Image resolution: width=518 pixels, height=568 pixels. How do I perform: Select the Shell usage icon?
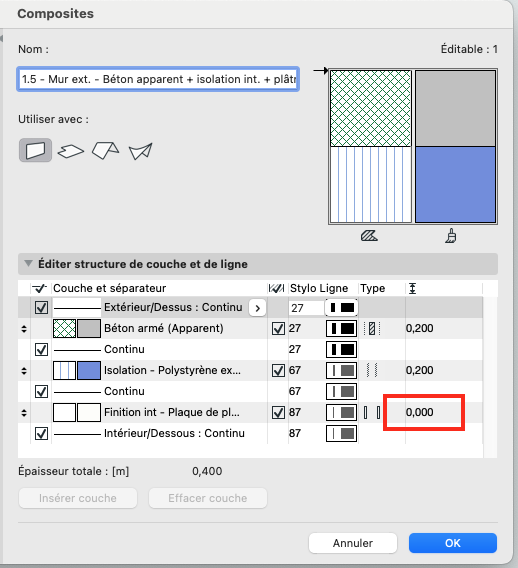[141, 151]
